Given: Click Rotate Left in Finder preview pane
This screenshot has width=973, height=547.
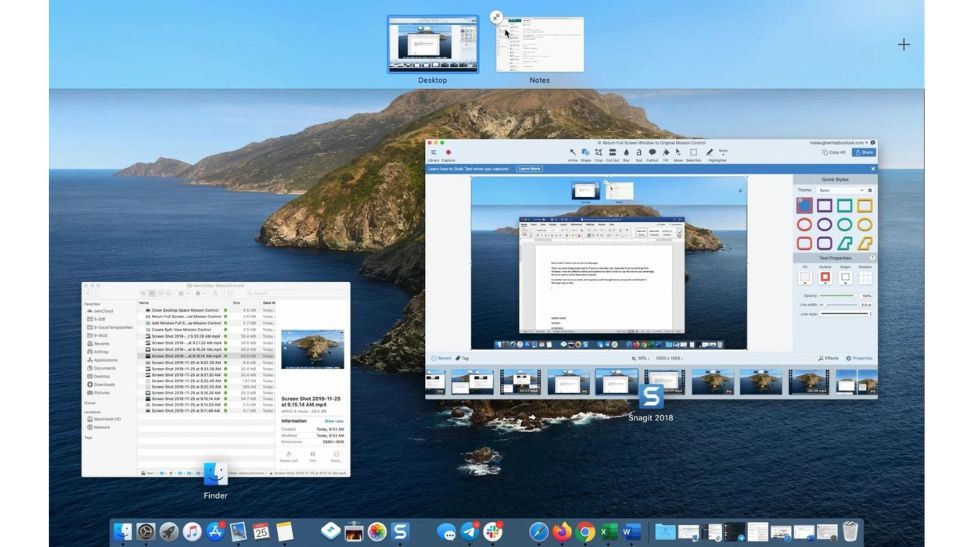Looking at the screenshot, I should pos(289,457).
